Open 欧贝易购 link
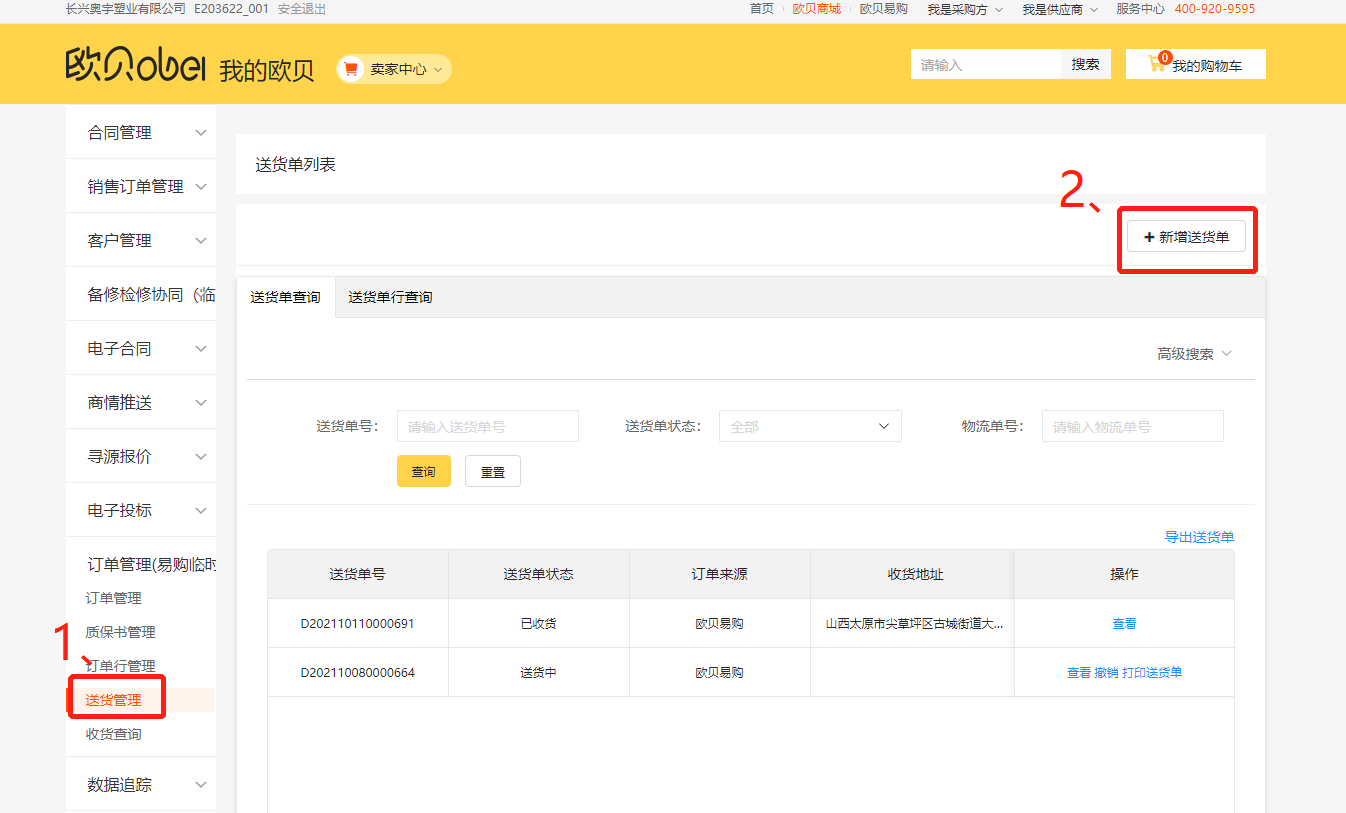This screenshot has width=1346, height=813. [884, 9]
